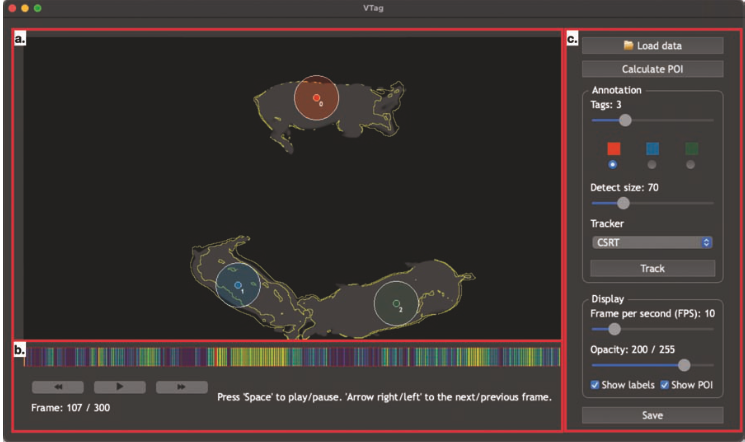This screenshot has width=745, height=442.
Task: Click the red color swatch
Action: coord(613,149)
